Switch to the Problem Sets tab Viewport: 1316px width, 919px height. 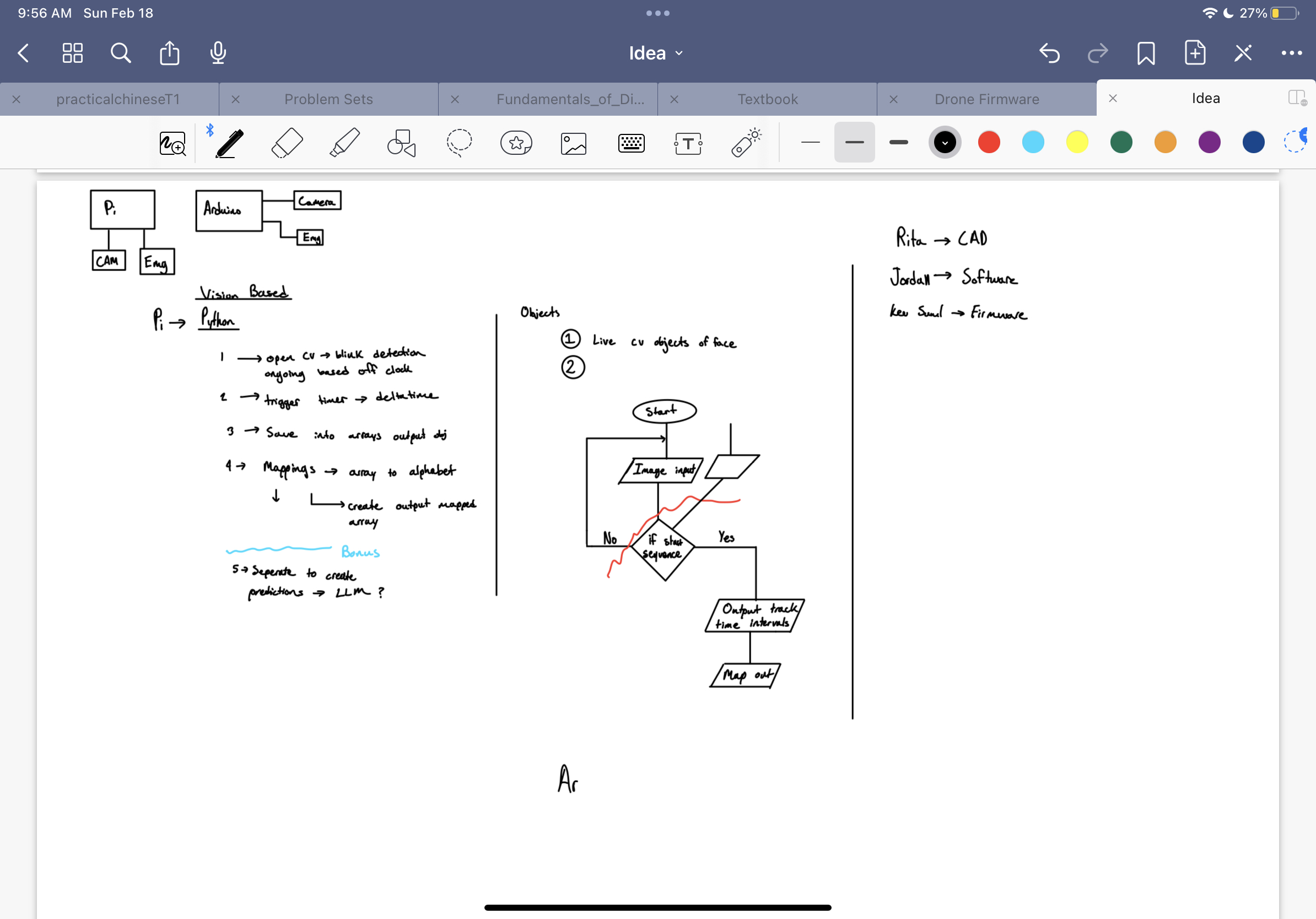click(328, 99)
